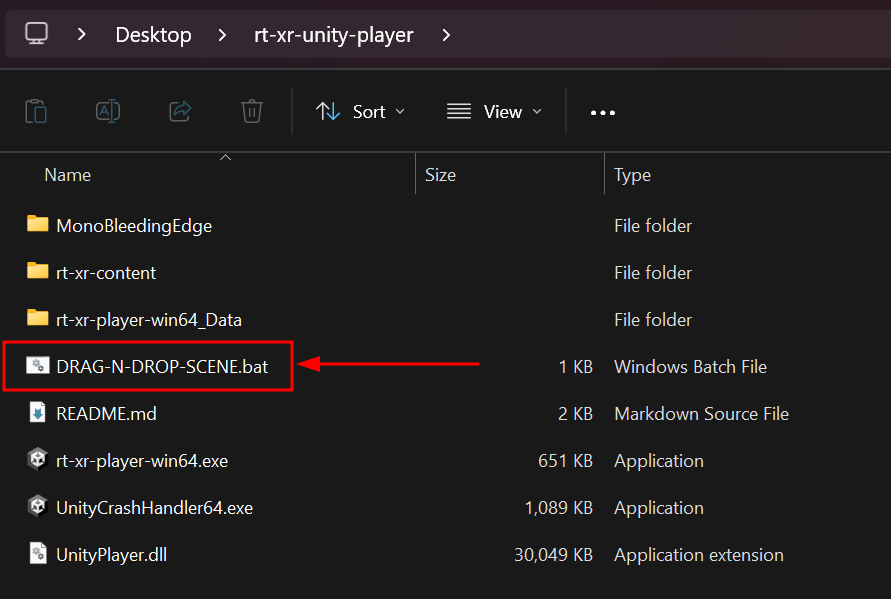Click the Rename icon in toolbar
The image size is (891, 599).
tap(108, 111)
